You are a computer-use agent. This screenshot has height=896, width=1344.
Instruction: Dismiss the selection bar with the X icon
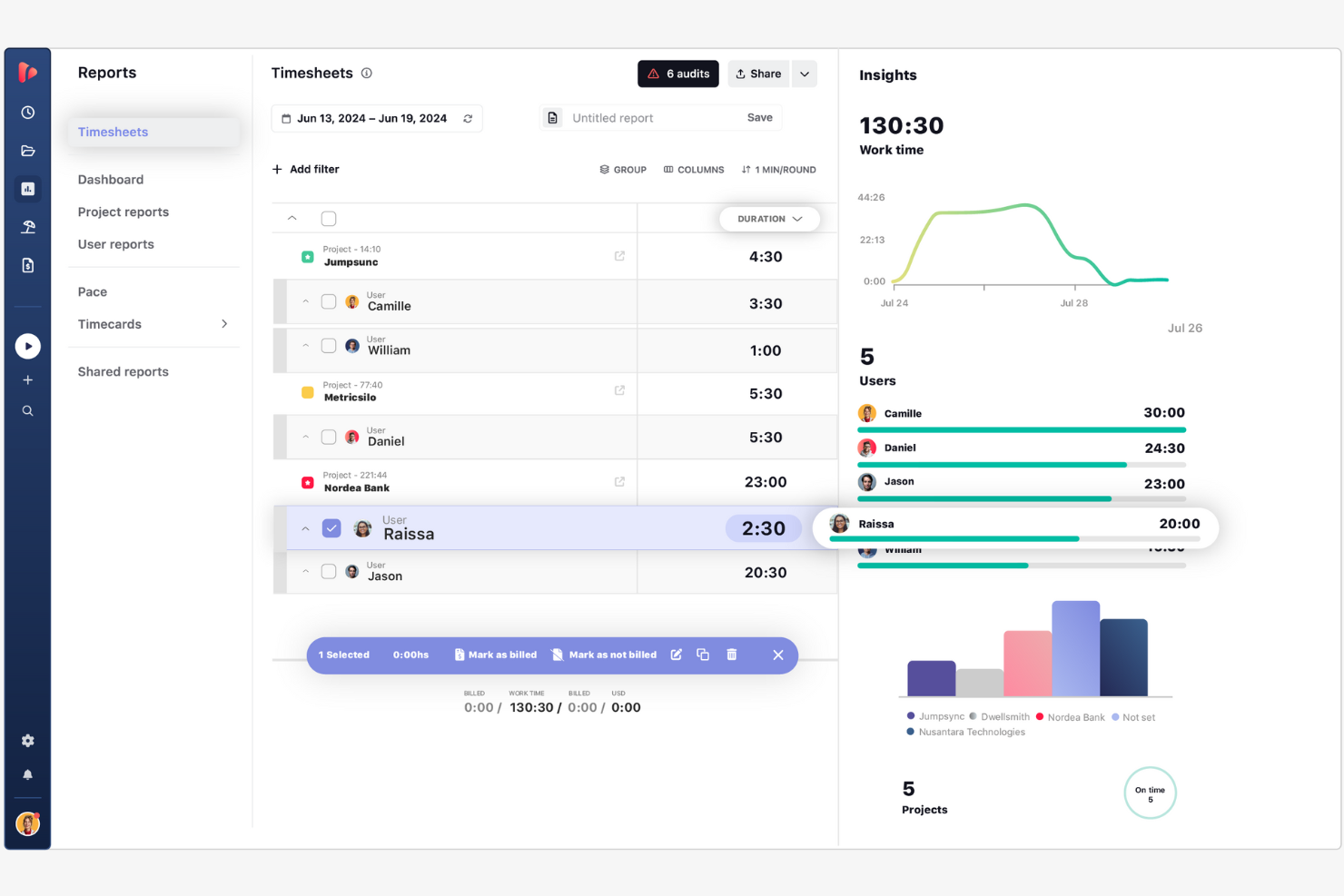pos(778,655)
